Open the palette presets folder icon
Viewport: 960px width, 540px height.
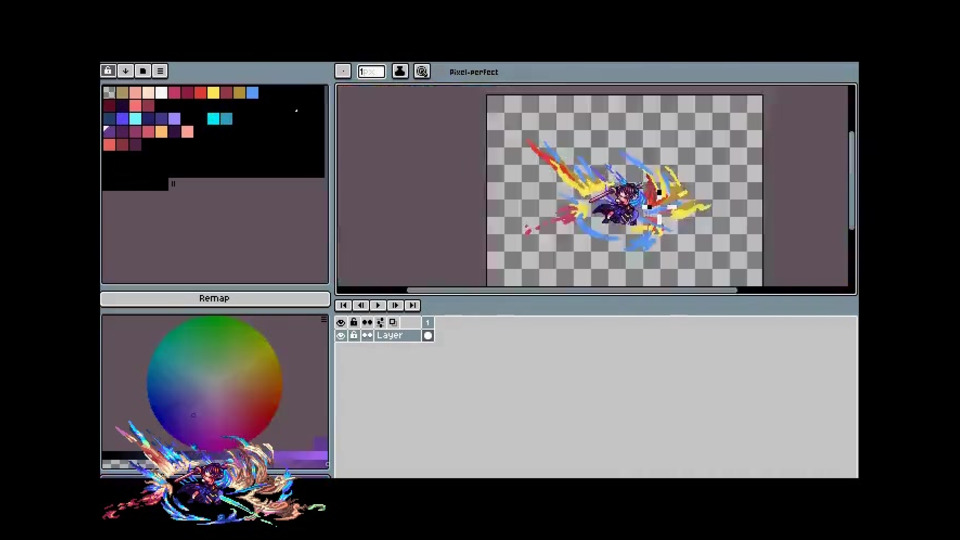[x=143, y=71]
